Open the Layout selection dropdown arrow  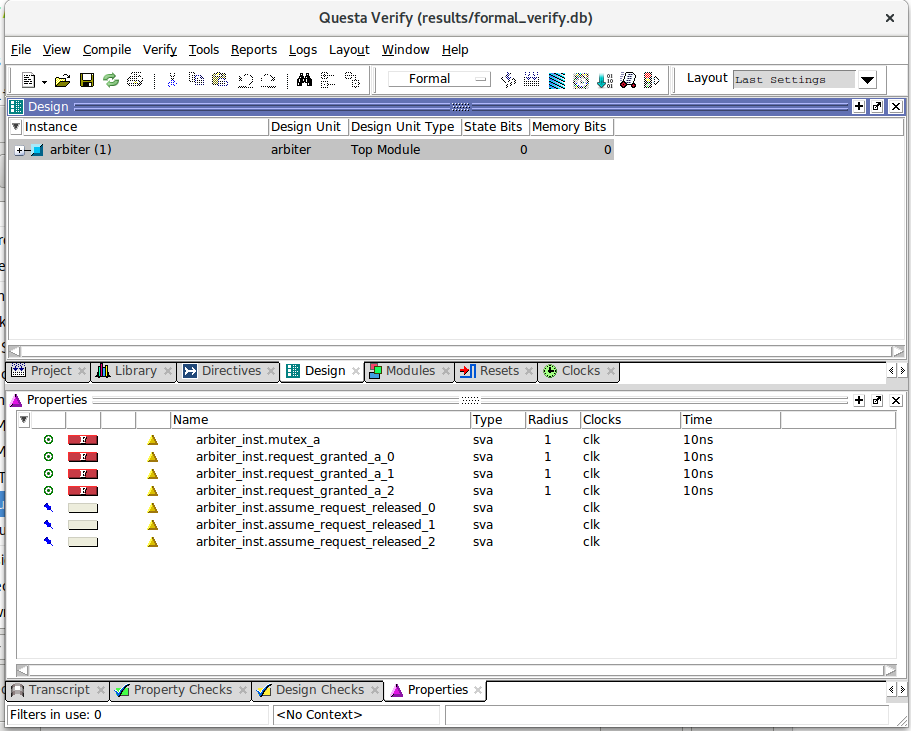[867, 80]
